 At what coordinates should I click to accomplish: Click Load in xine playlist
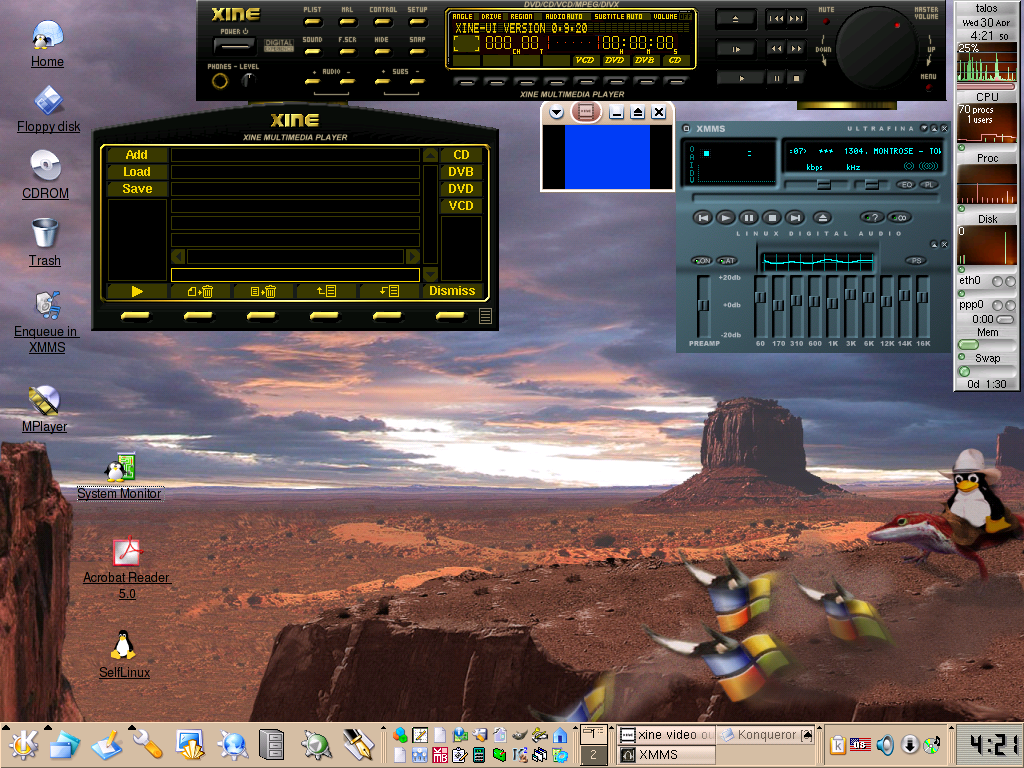tap(136, 172)
